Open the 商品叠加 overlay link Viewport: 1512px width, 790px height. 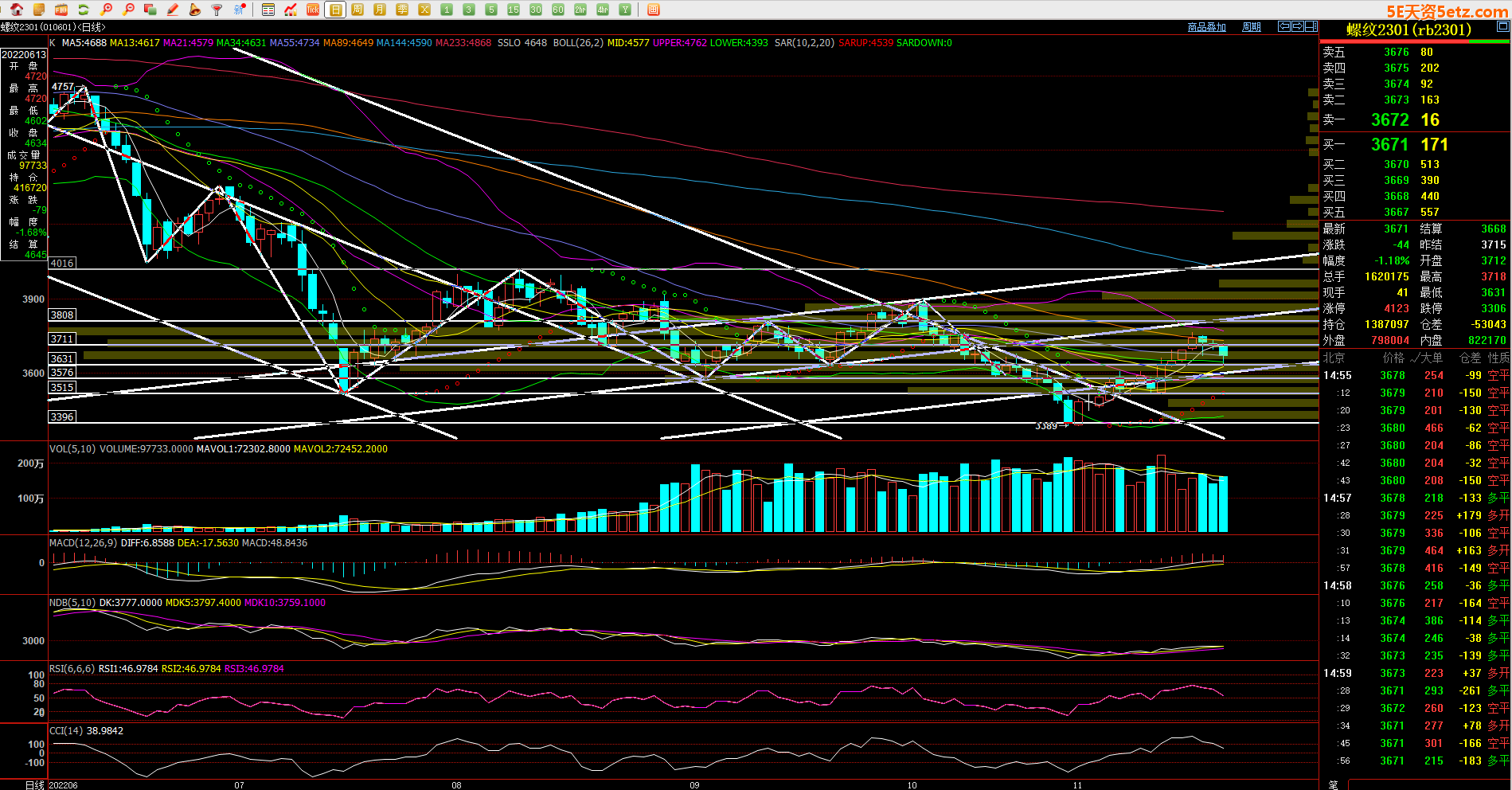(1206, 27)
